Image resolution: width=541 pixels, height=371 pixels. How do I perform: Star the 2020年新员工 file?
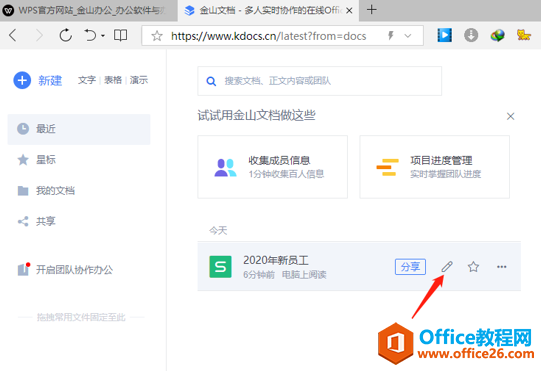click(473, 266)
